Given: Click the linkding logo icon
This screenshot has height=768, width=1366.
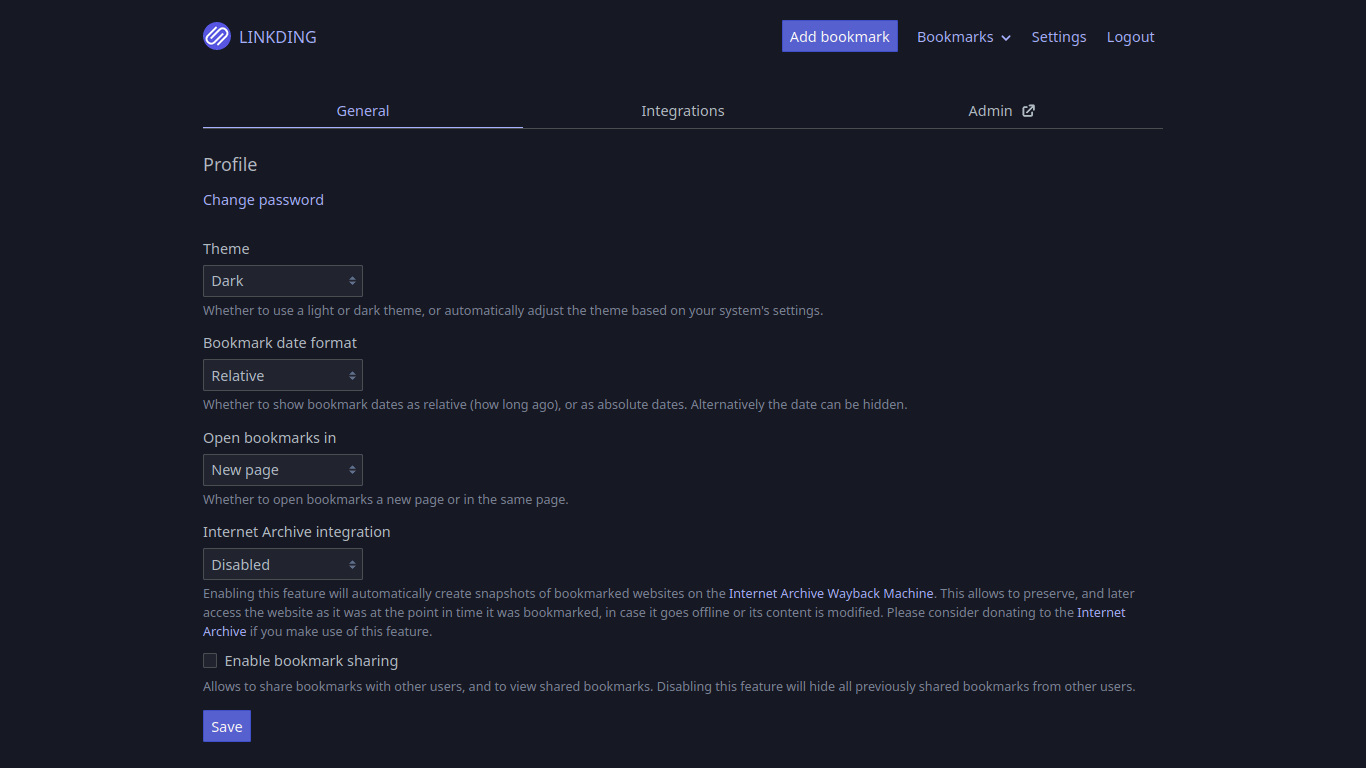Looking at the screenshot, I should coord(216,37).
